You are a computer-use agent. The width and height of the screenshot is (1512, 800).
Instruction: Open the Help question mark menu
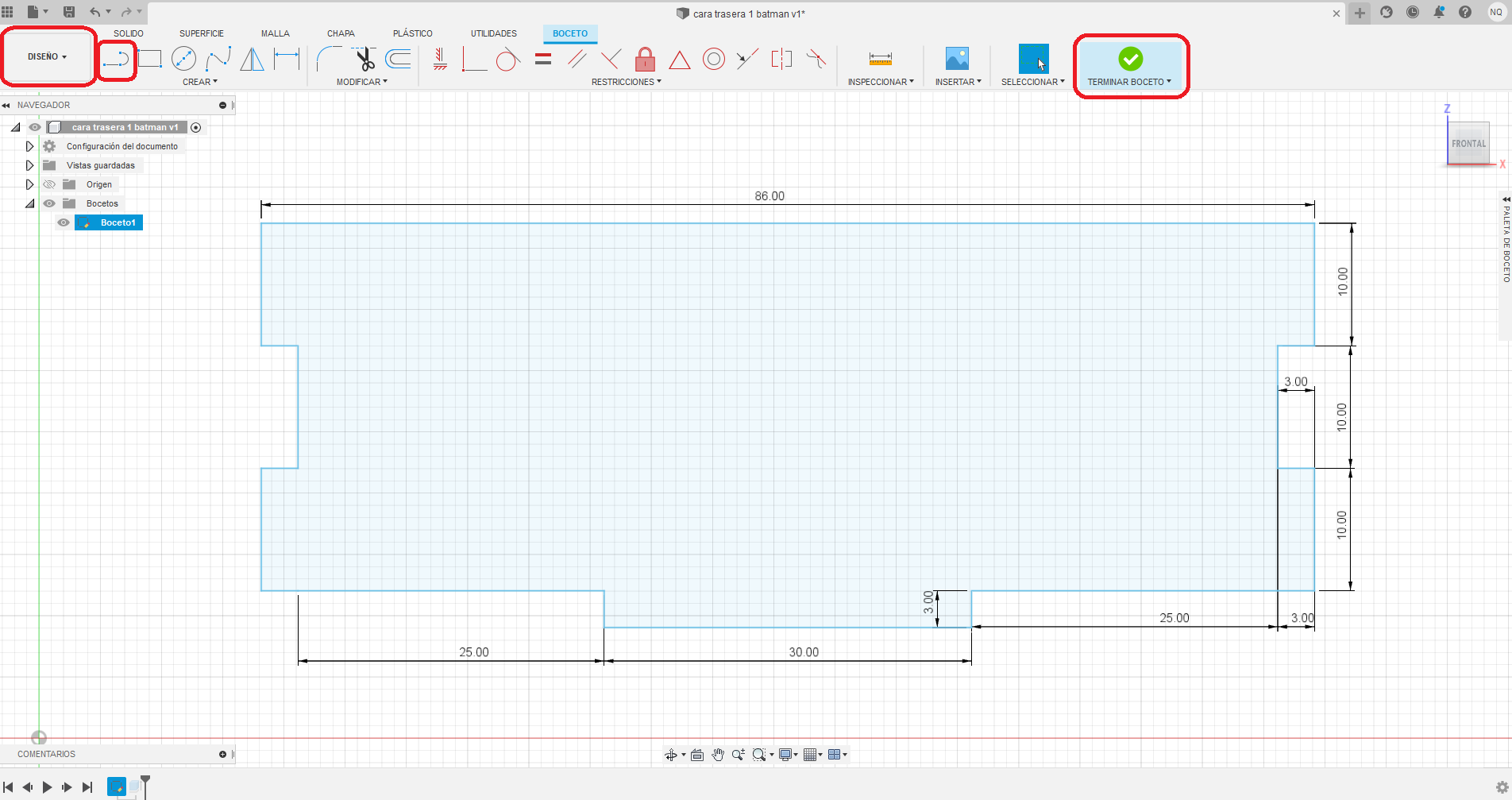(1465, 12)
